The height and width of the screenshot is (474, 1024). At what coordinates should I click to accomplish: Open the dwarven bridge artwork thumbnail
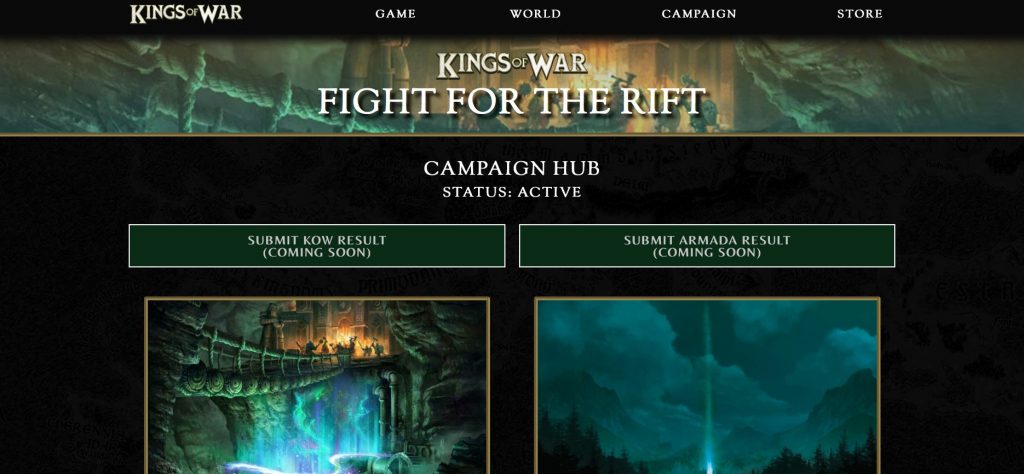pyautogui.click(x=317, y=386)
